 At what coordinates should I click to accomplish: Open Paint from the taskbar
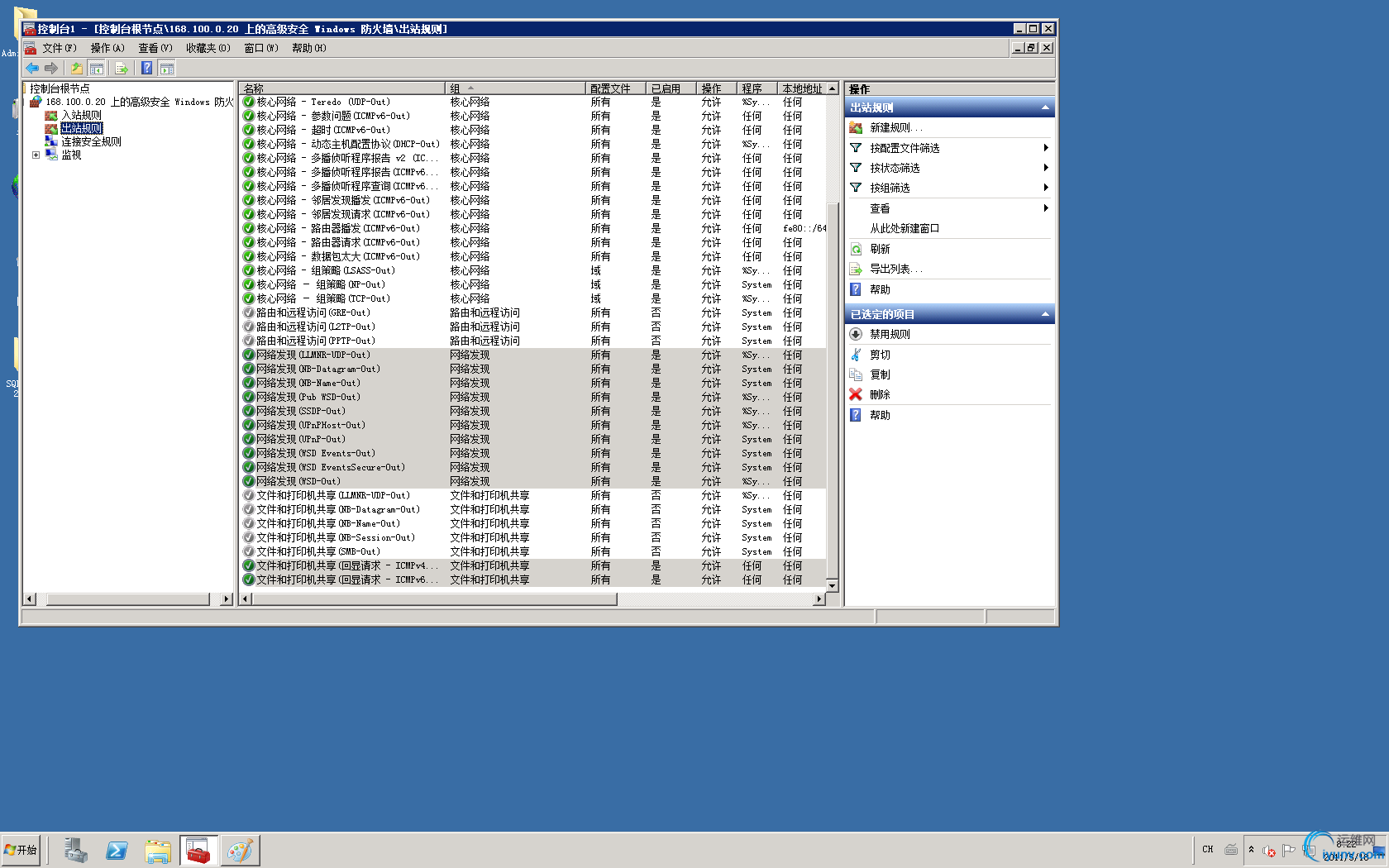click(x=240, y=850)
